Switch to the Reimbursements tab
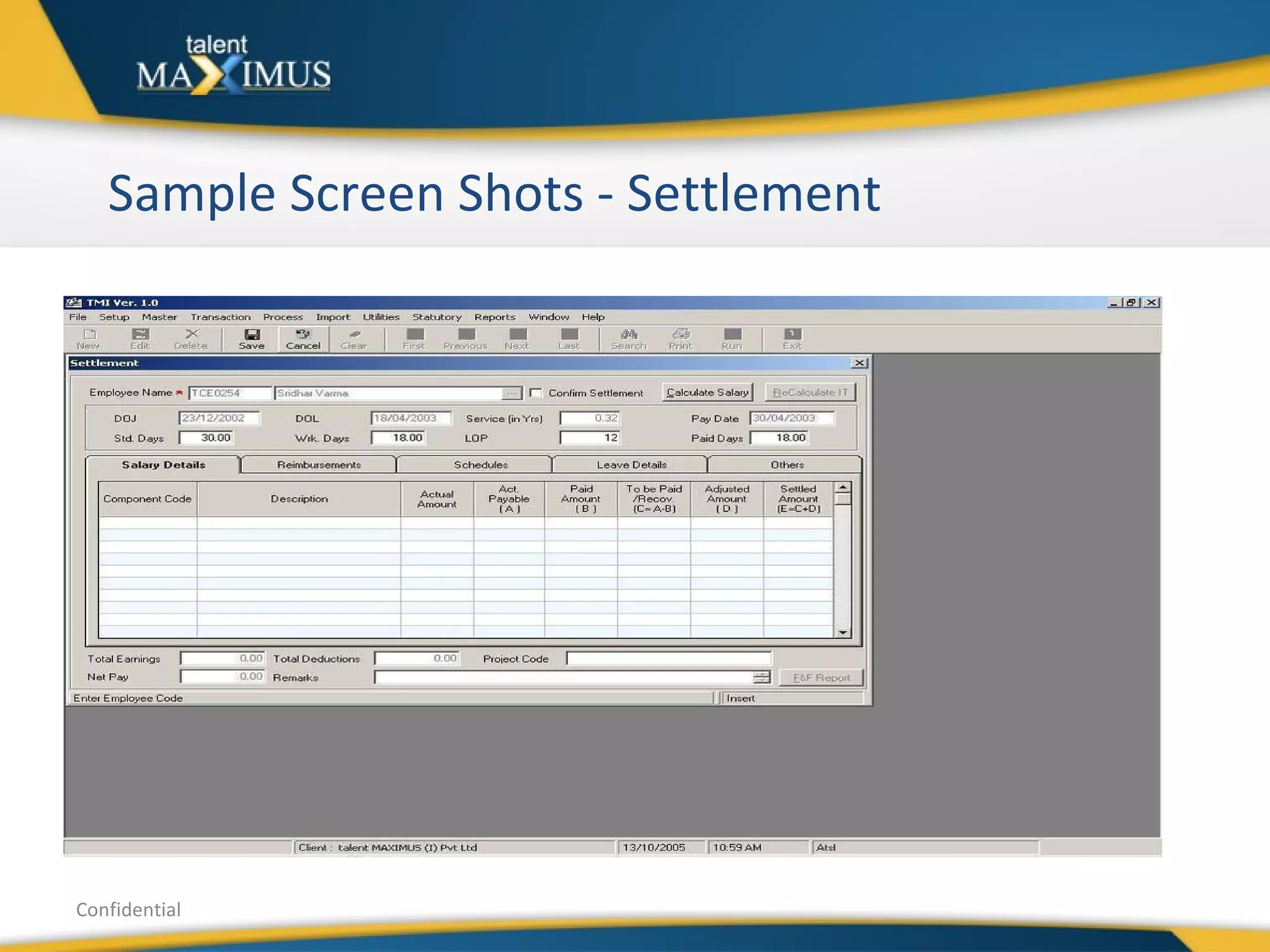 pyautogui.click(x=319, y=465)
